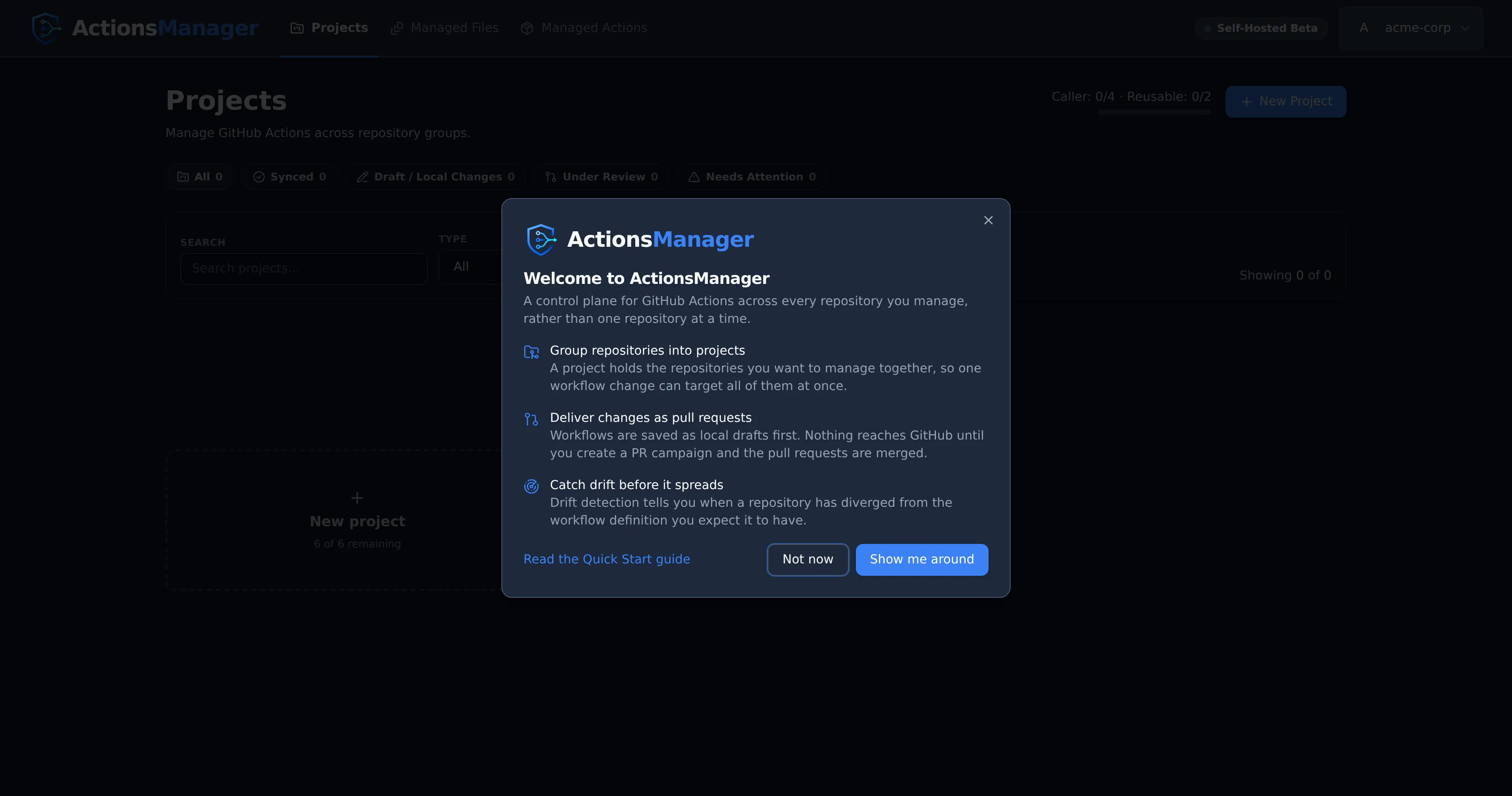Click the Group repositories folder icon
The width and height of the screenshot is (1512, 796).
[x=531, y=352]
